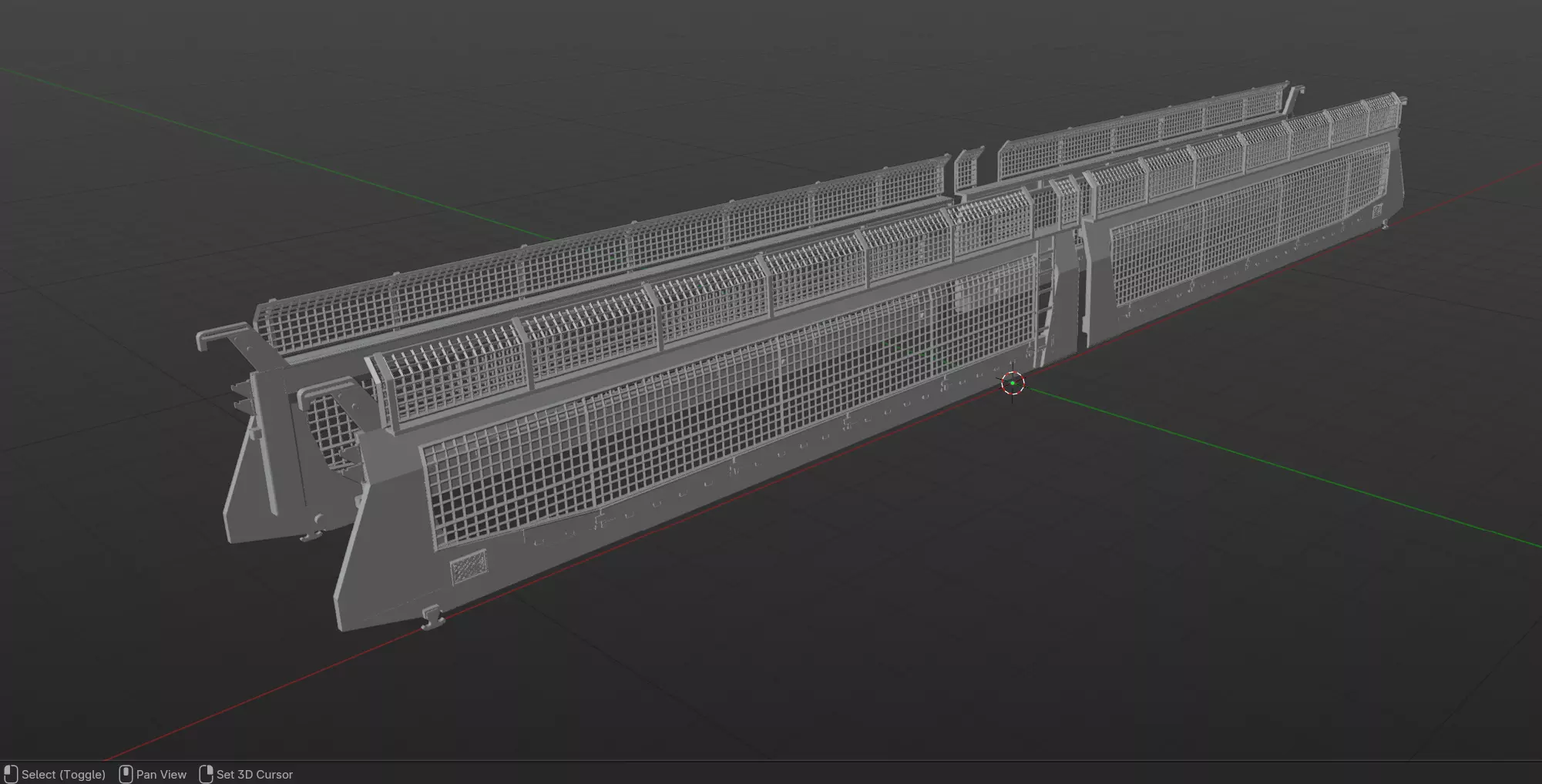
Task: Click the Select (Toggle) status label
Action: coord(63,774)
